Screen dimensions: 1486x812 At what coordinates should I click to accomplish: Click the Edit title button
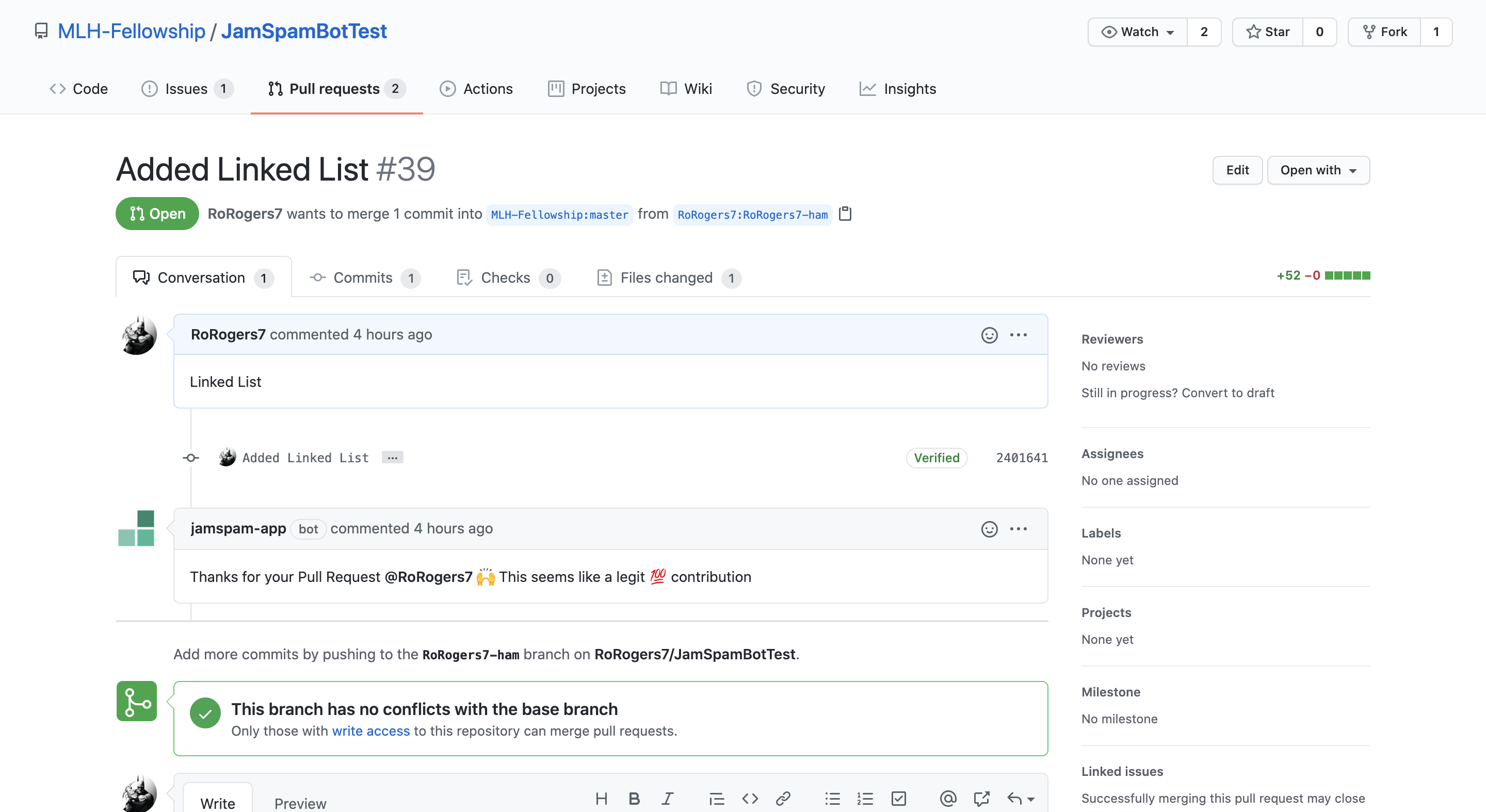[1237, 170]
